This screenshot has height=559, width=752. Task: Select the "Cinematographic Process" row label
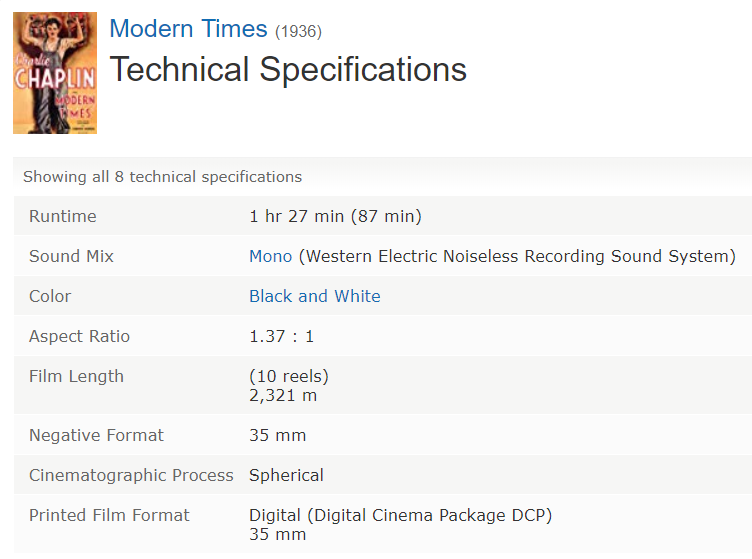(131, 475)
